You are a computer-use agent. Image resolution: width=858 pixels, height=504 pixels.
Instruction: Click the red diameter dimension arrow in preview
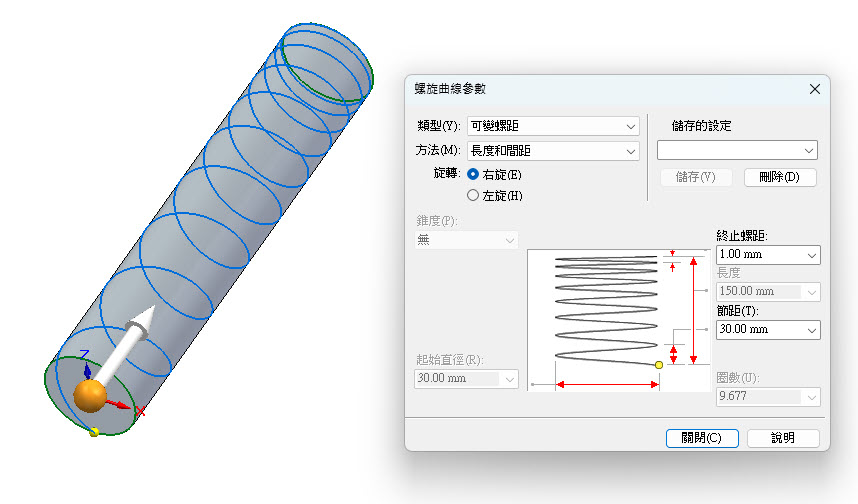(607, 385)
